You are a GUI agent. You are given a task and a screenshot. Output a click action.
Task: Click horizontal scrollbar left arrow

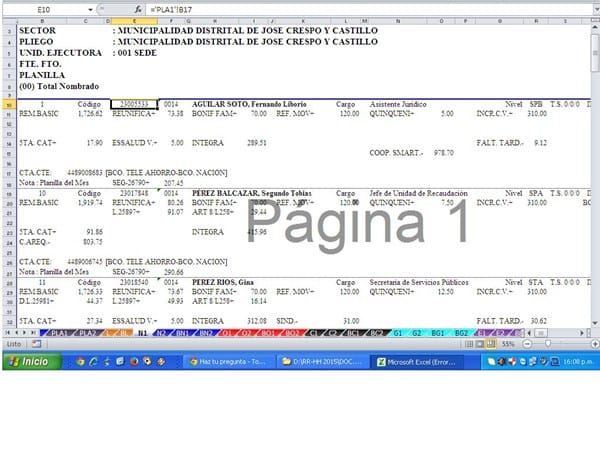(x=530, y=333)
